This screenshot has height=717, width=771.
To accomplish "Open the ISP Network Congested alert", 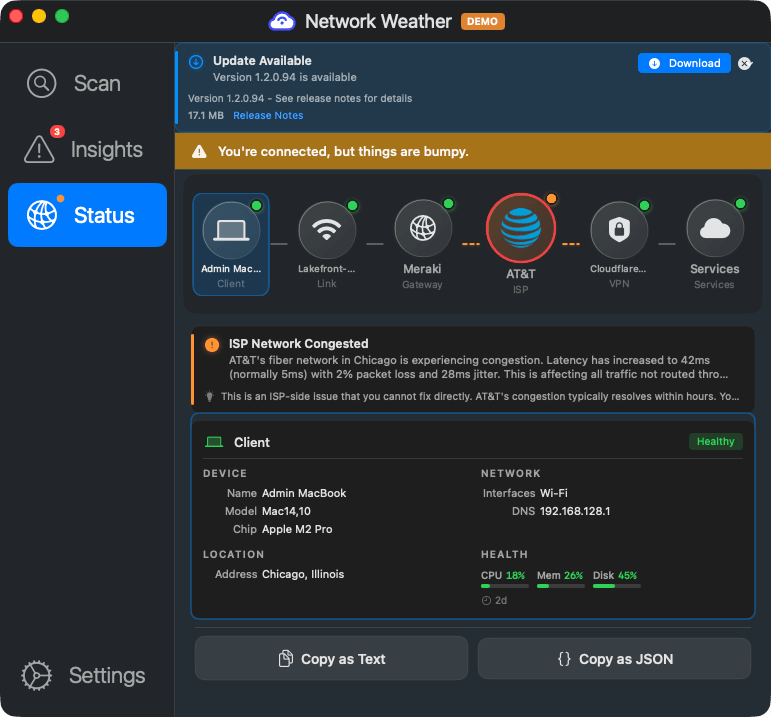I will 473,369.
